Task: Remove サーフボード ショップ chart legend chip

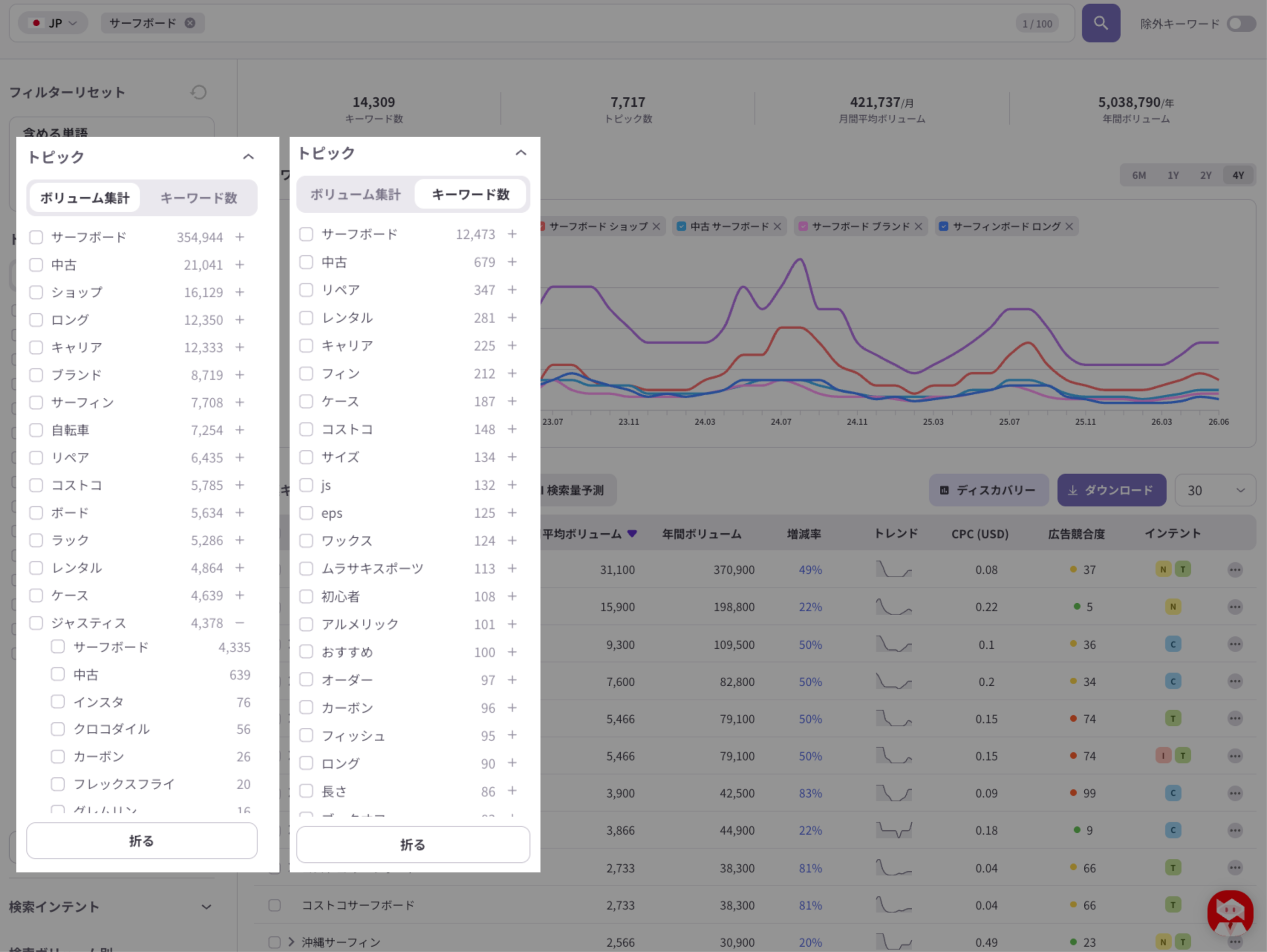Action: click(656, 226)
